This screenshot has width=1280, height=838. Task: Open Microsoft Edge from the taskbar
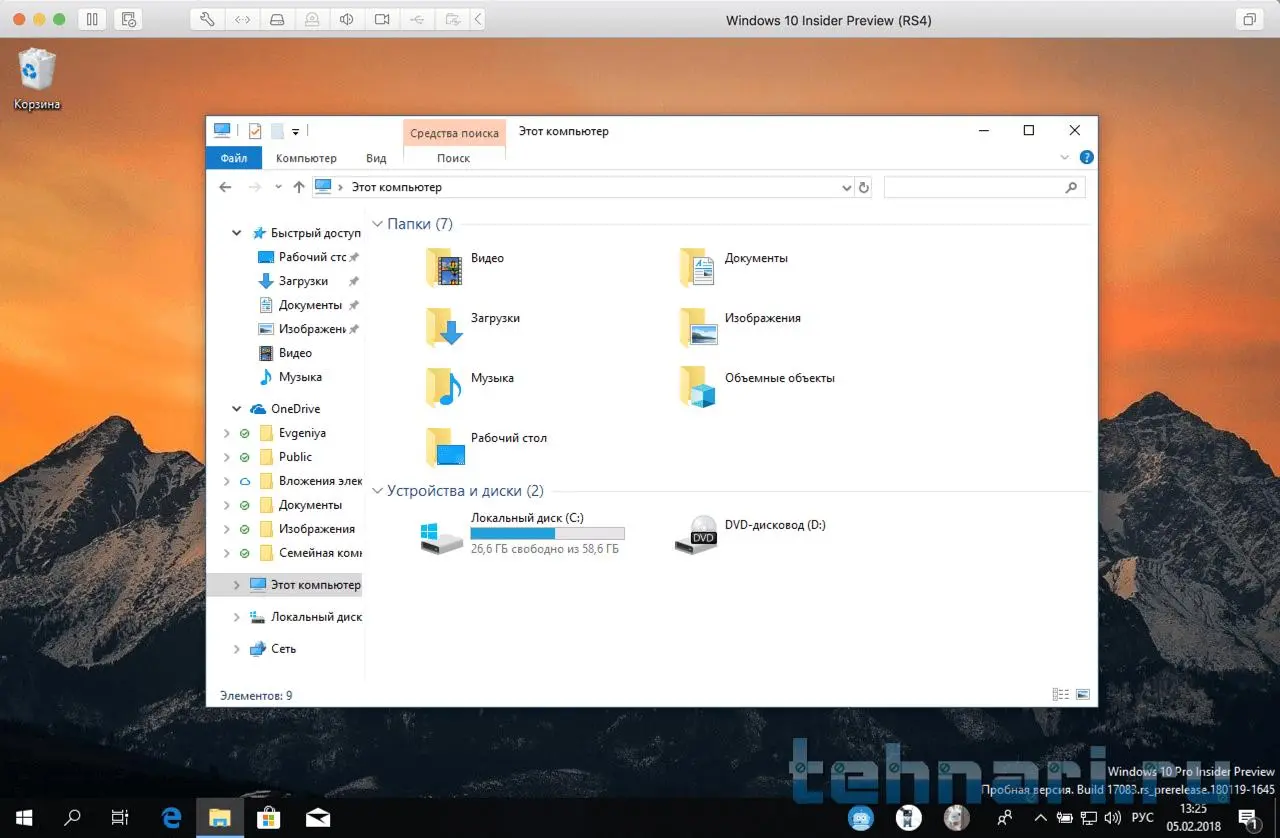[x=171, y=818]
